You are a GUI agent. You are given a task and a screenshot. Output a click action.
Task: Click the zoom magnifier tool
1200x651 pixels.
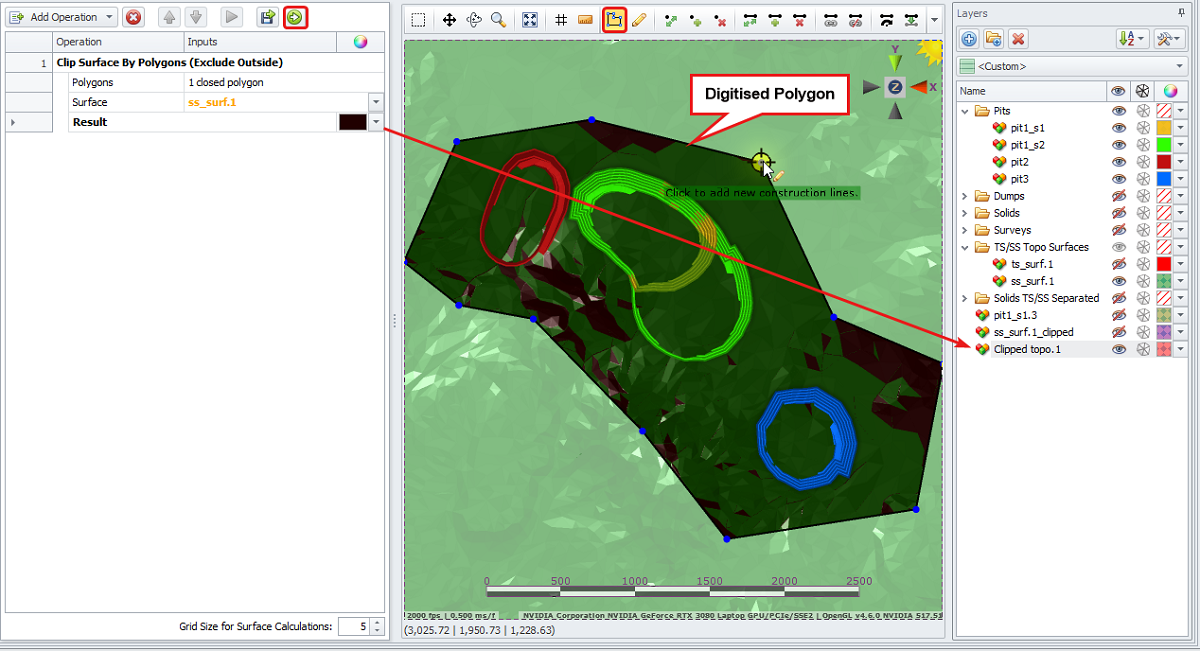(x=497, y=19)
